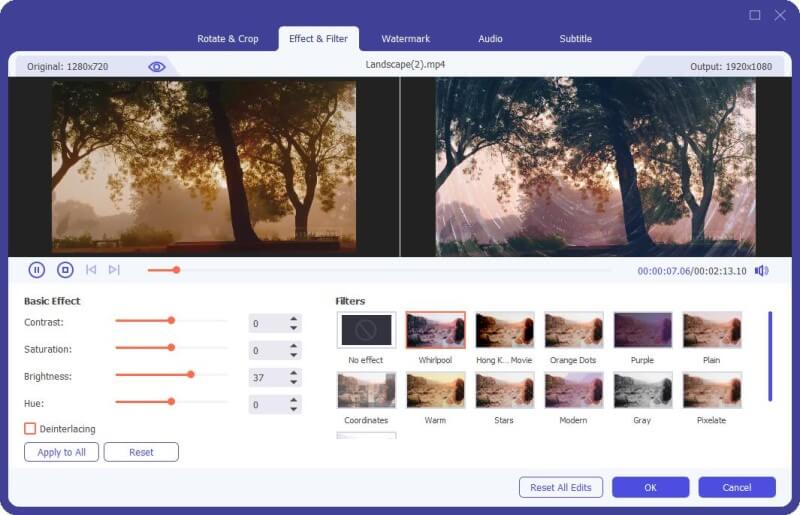
Task: Open the Watermark tab
Action: pos(406,39)
